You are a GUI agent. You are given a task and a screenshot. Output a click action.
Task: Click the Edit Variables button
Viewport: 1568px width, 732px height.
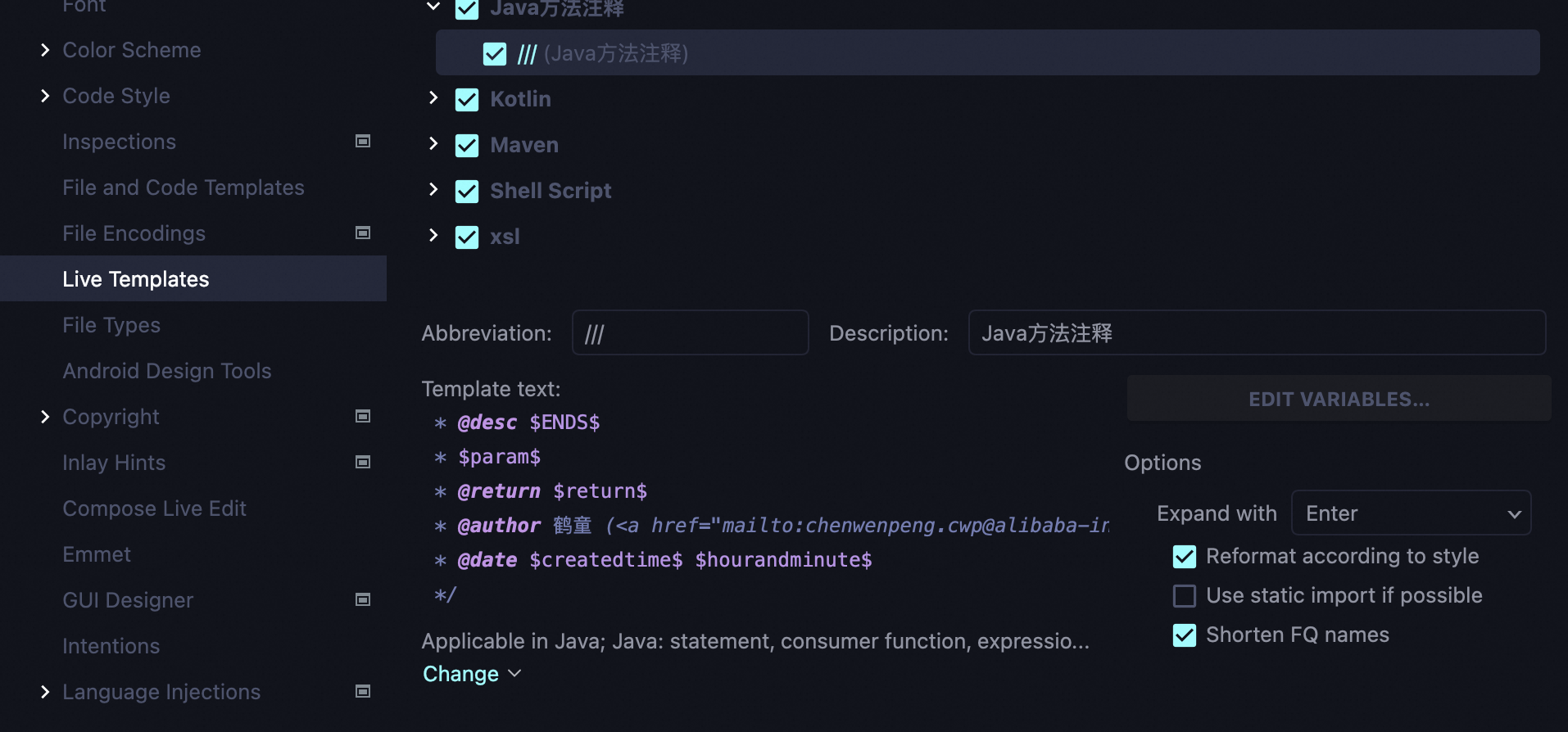tap(1339, 399)
